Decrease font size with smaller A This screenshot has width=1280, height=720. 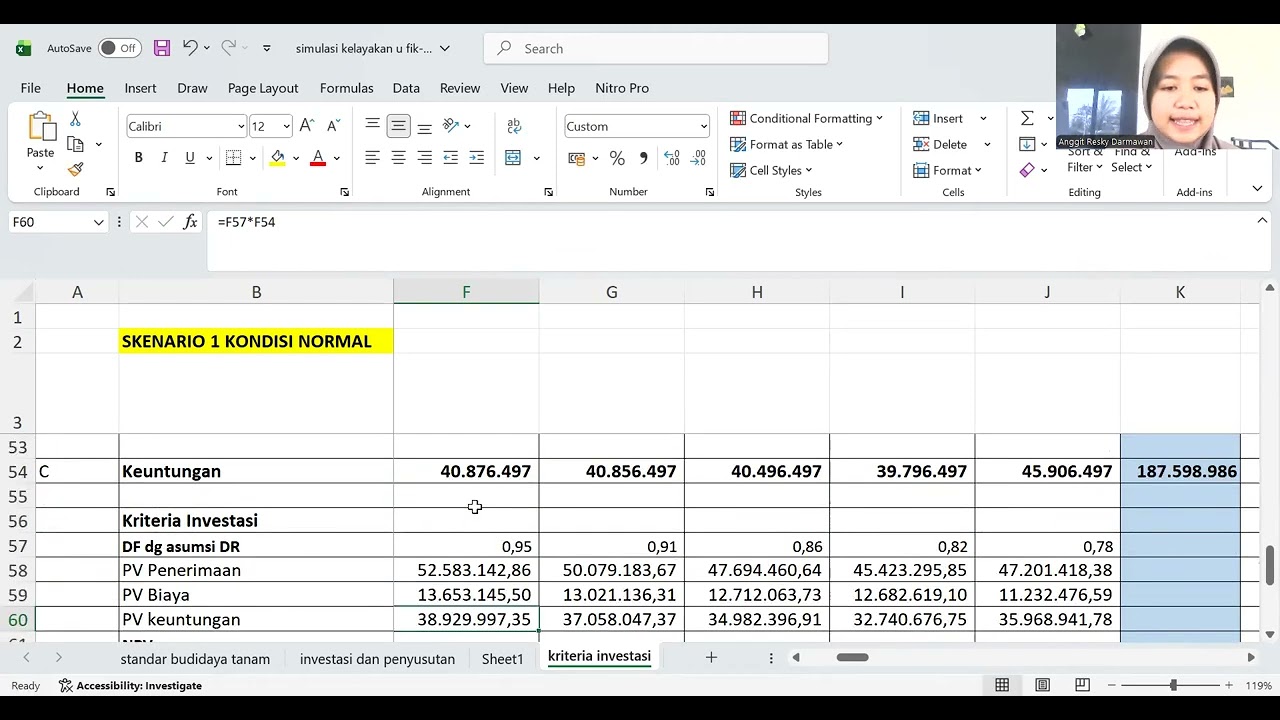pyautogui.click(x=332, y=126)
